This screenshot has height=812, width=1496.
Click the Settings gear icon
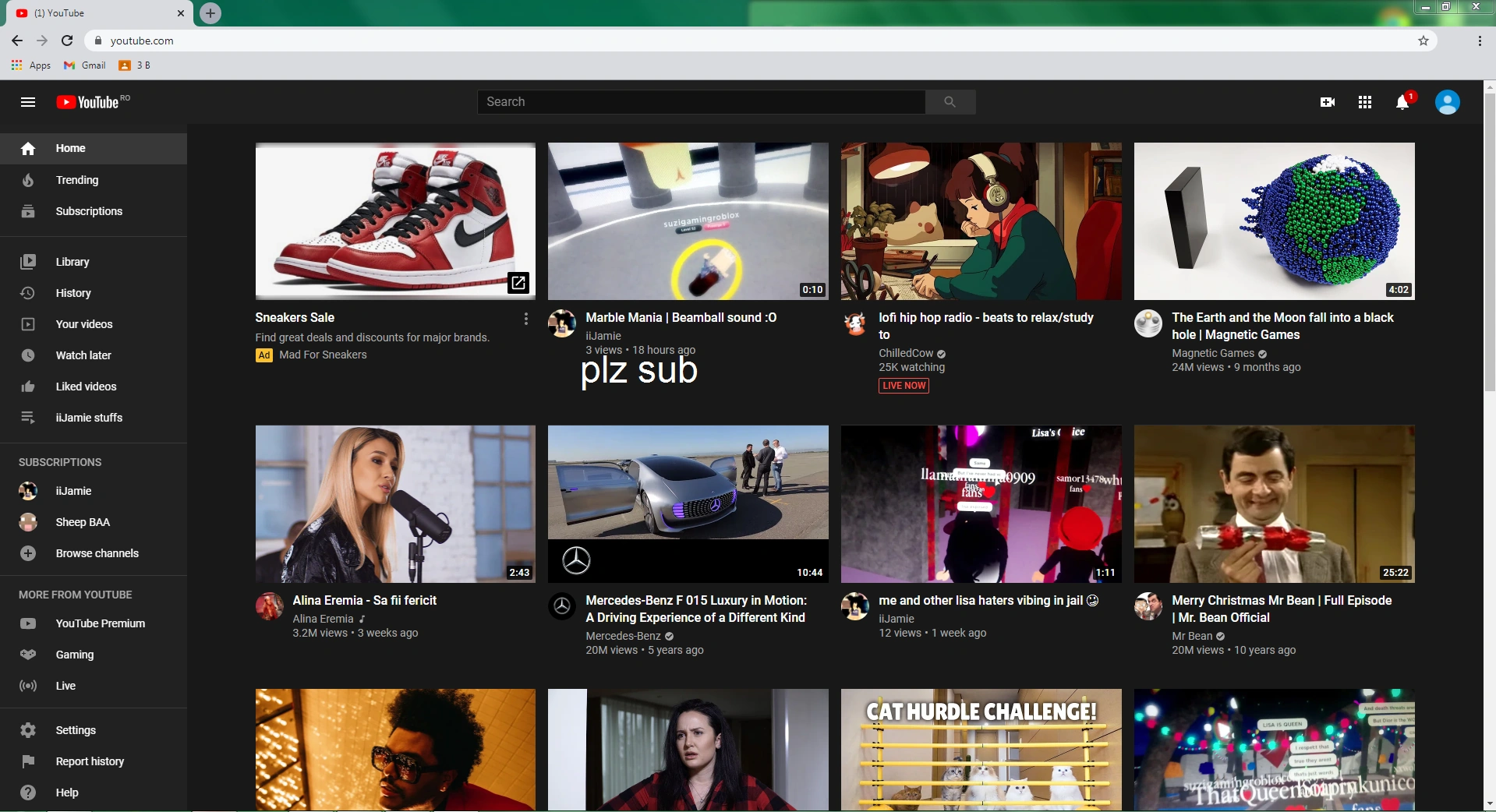pos(28,730)
